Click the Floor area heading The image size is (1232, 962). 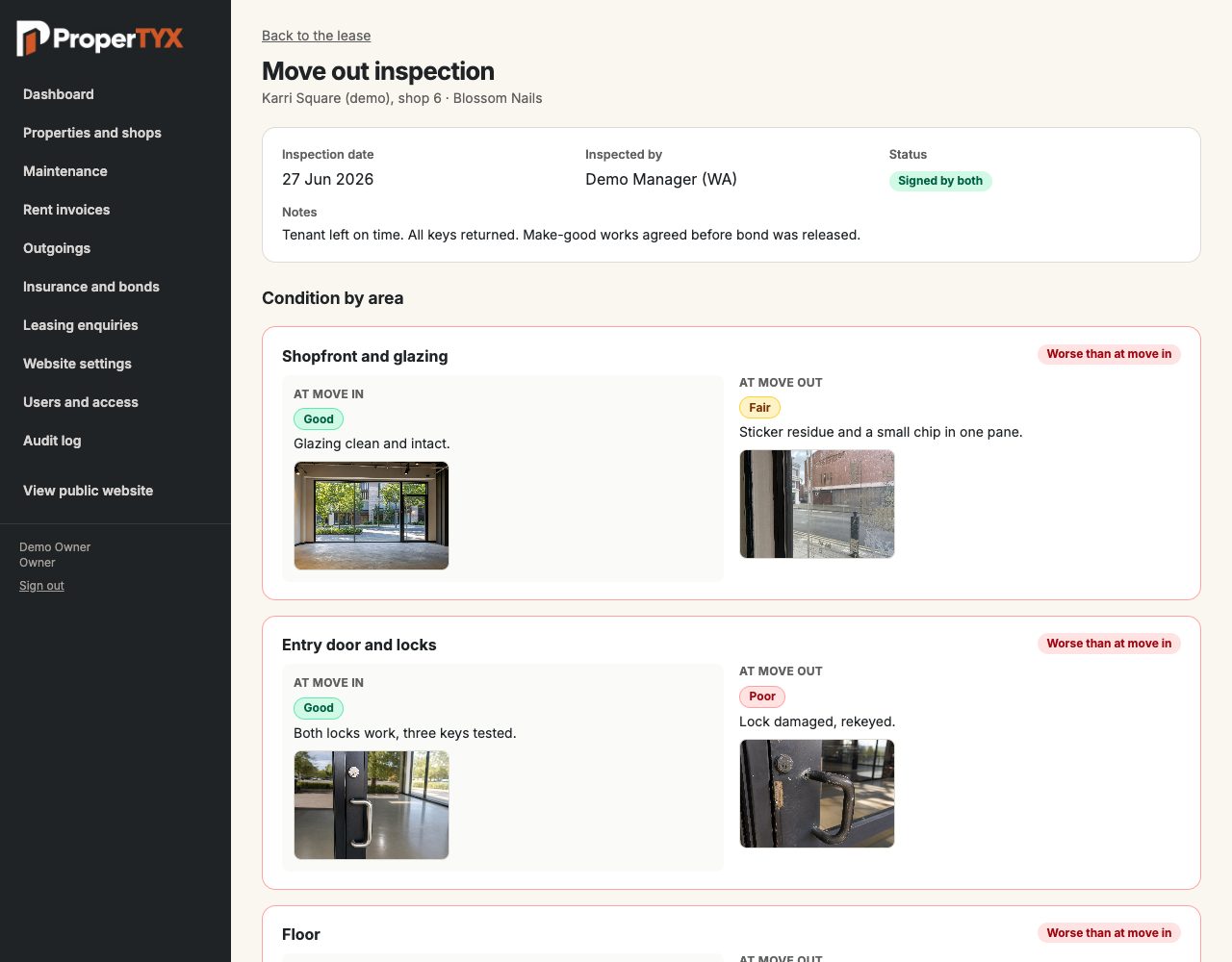pos(301,934)
